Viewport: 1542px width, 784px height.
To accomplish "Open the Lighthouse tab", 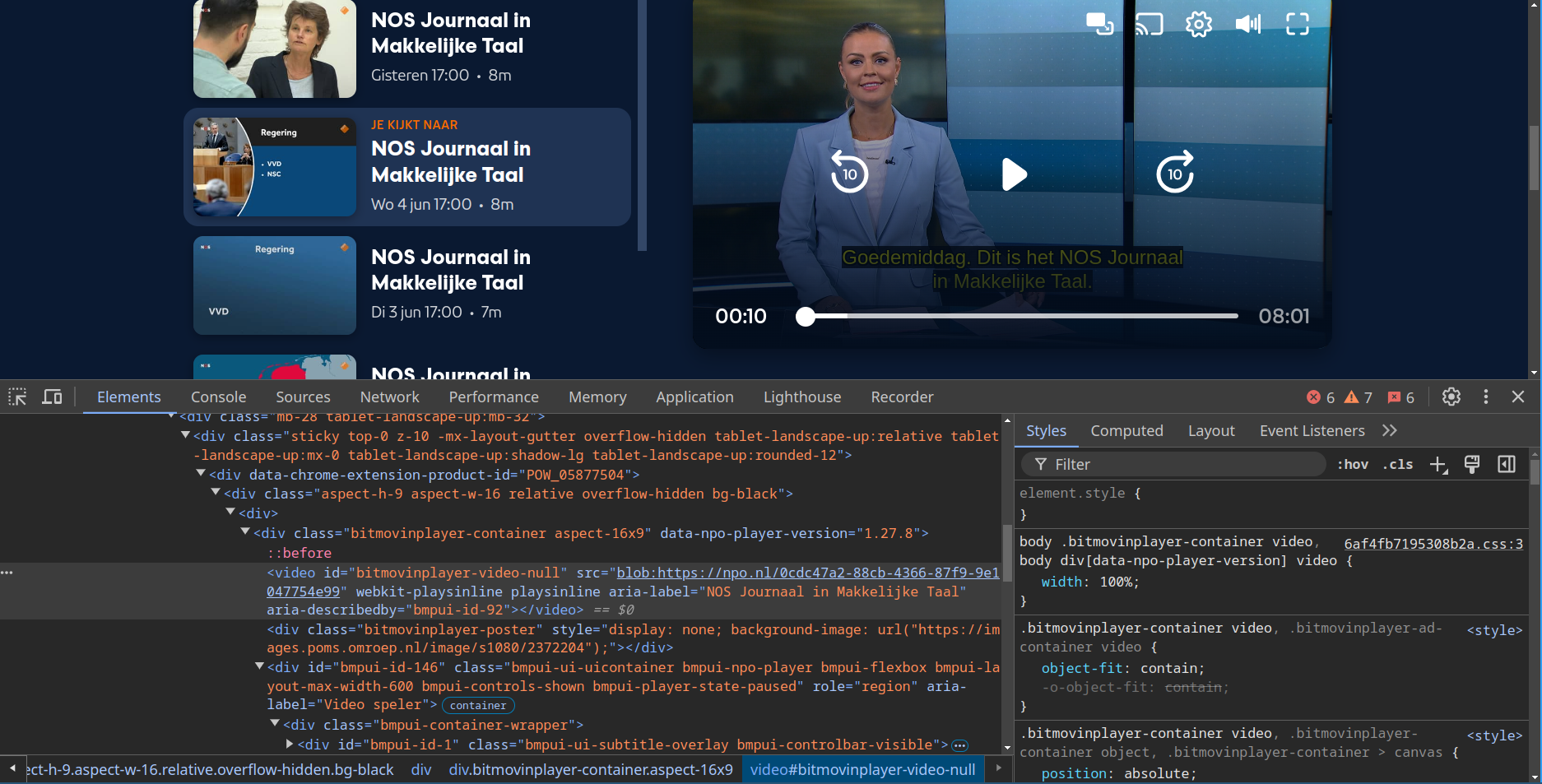I will coord(802,397).
